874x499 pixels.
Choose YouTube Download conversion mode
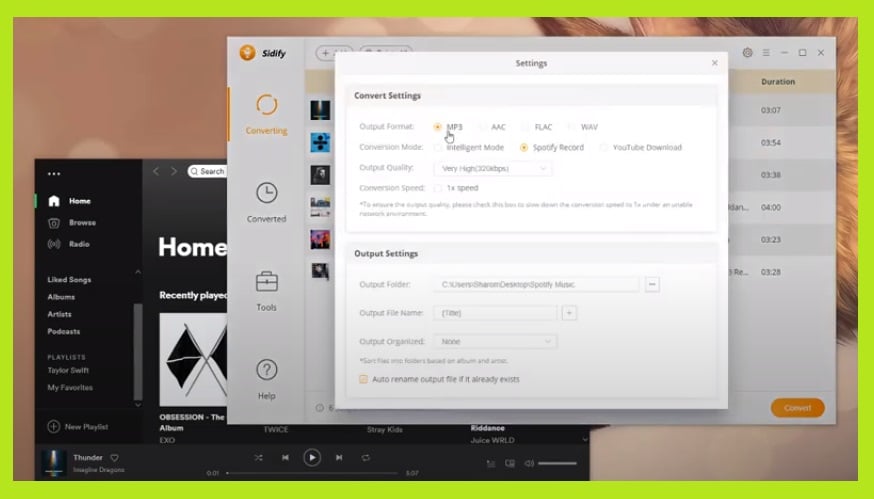click(604, 148)
